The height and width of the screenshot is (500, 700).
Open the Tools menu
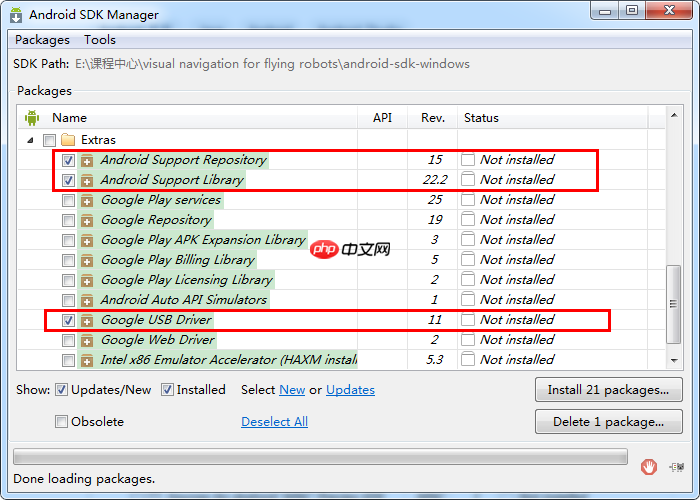coord(100,40)
